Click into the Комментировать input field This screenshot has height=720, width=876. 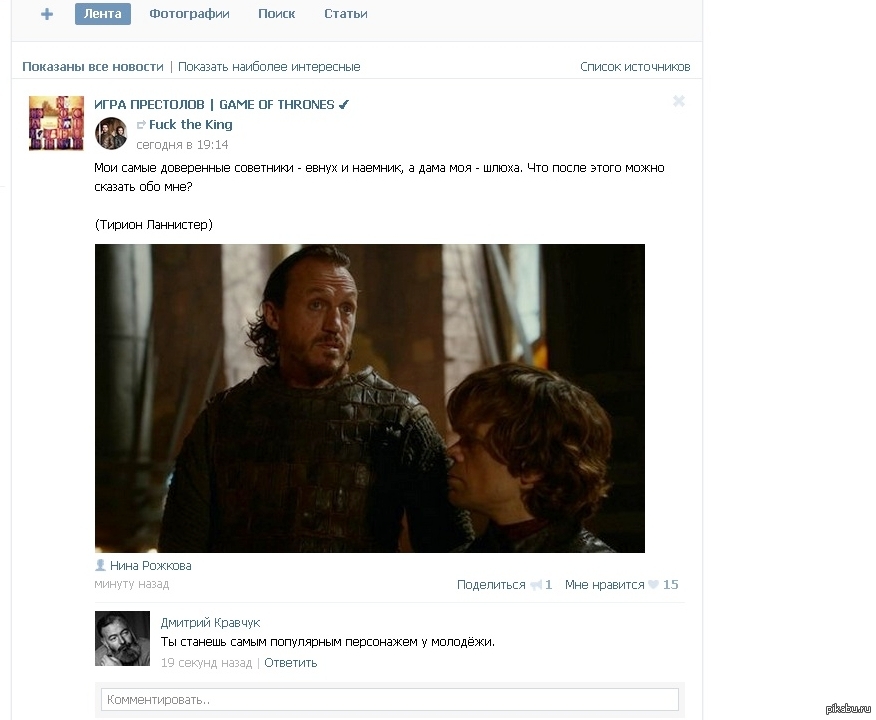pyautogui.click(x=390, y=700)
